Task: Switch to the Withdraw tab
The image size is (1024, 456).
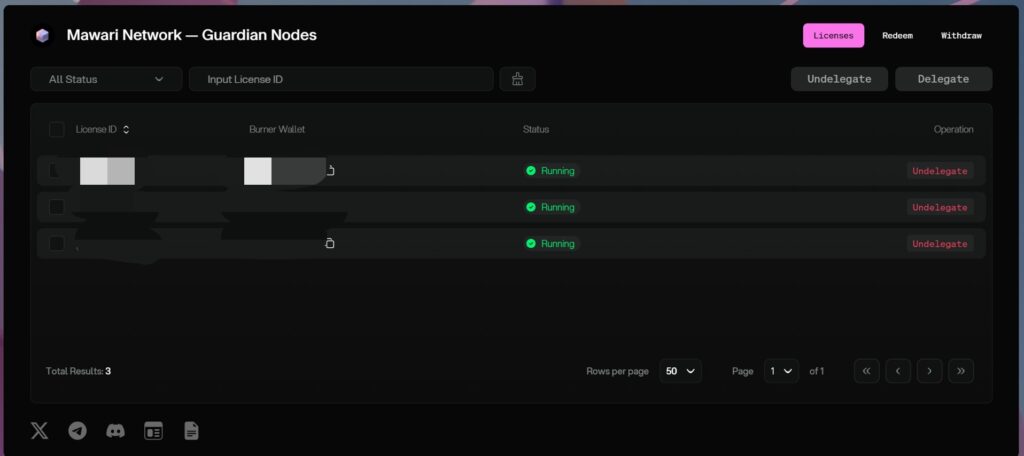Action: [x=960, y=36]
